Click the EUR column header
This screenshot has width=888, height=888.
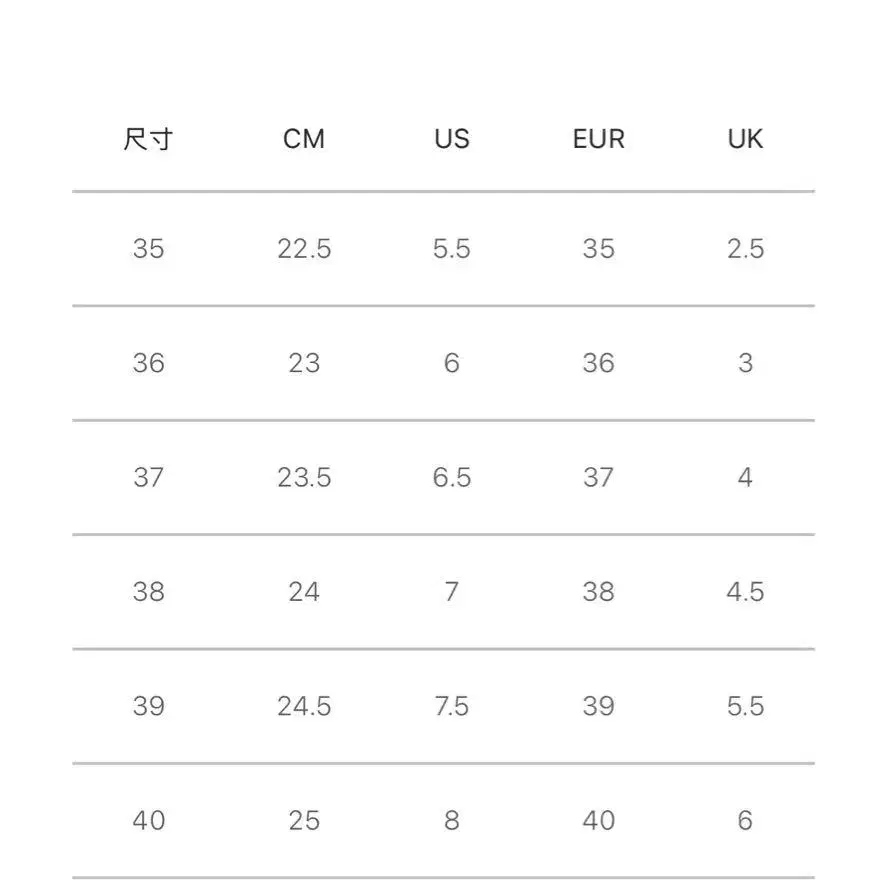pyautogui.click(x=598, y=139)
